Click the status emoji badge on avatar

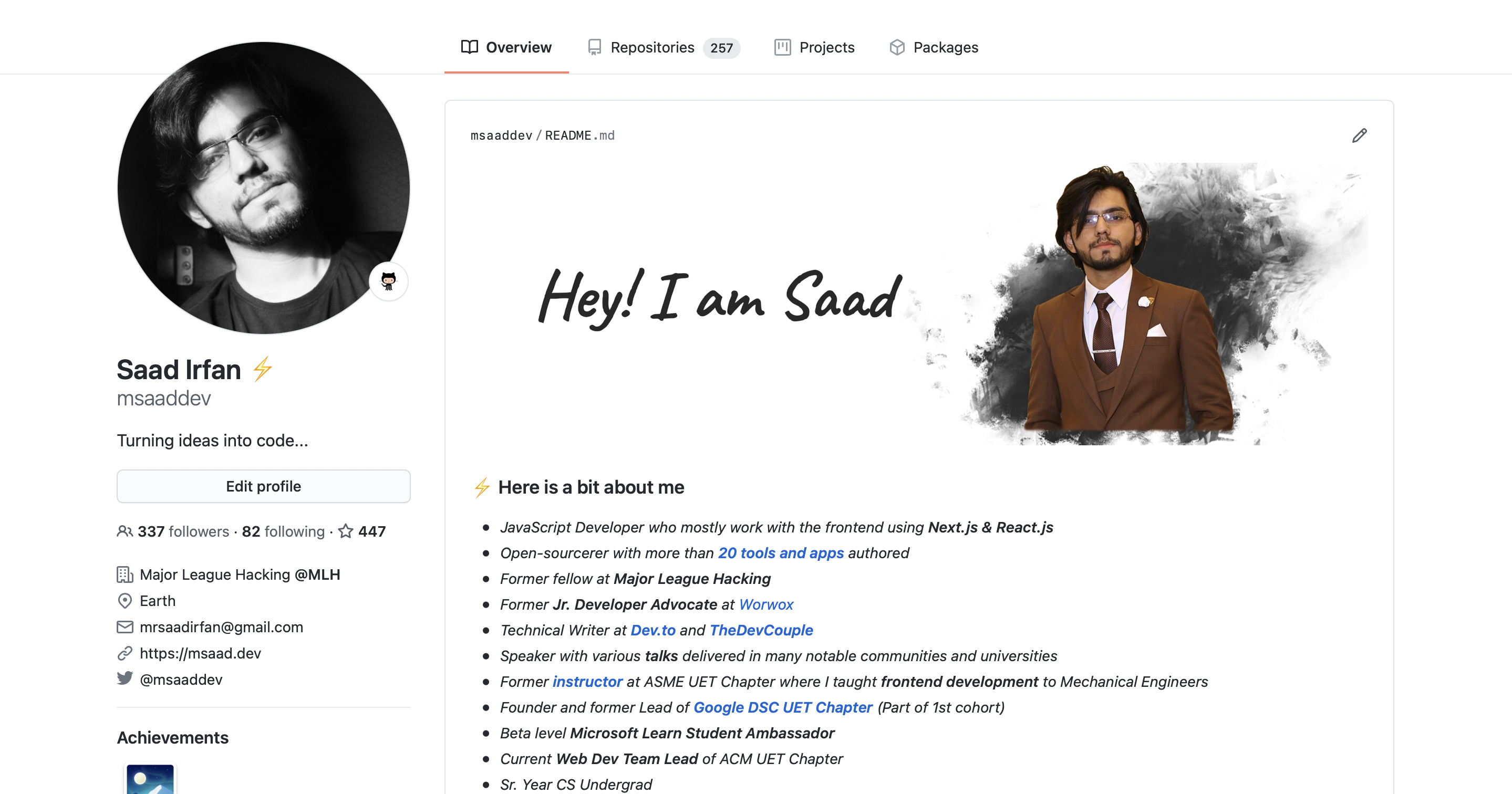point(389,281)
